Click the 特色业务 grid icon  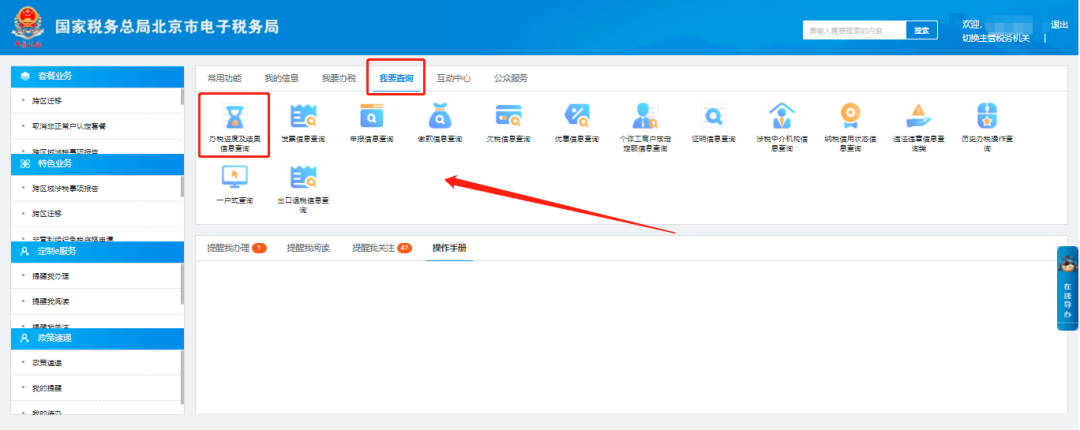25,163
